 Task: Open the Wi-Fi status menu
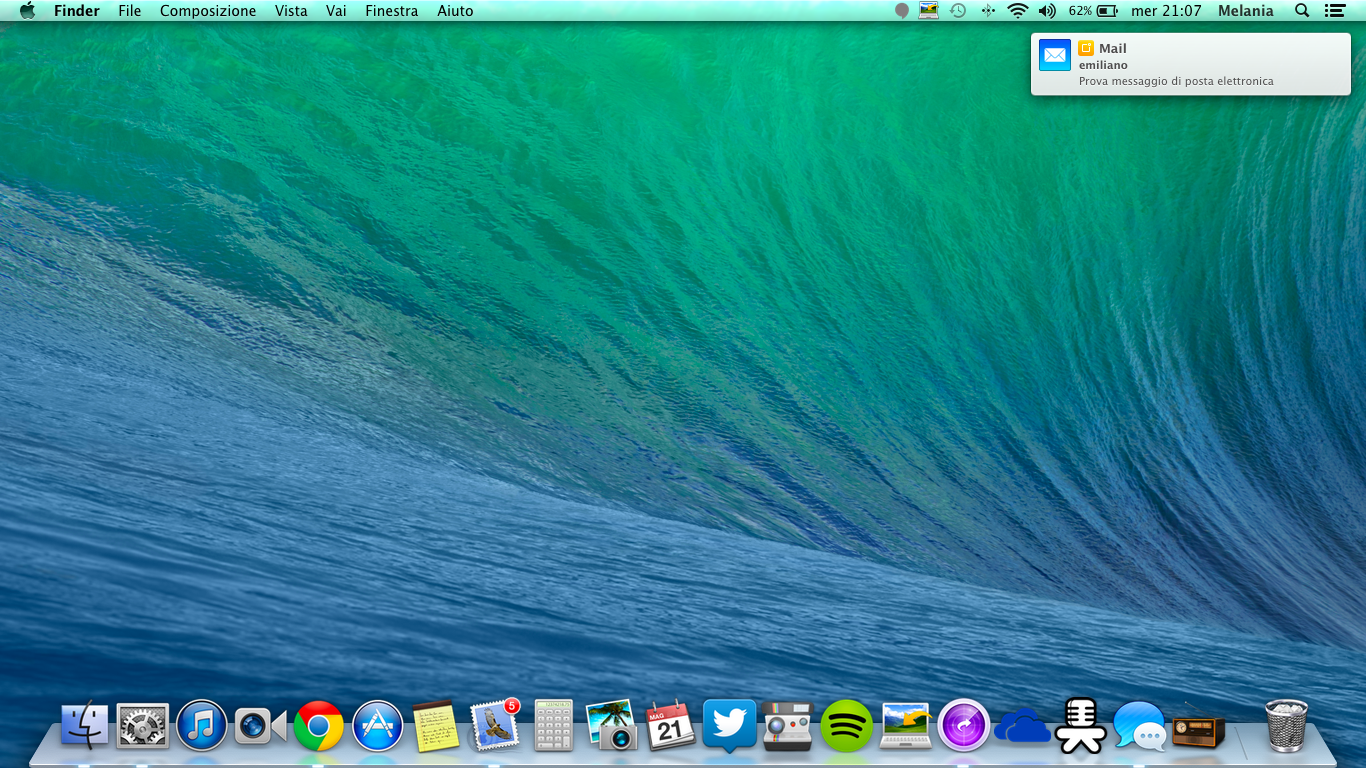coord(1018,11)
